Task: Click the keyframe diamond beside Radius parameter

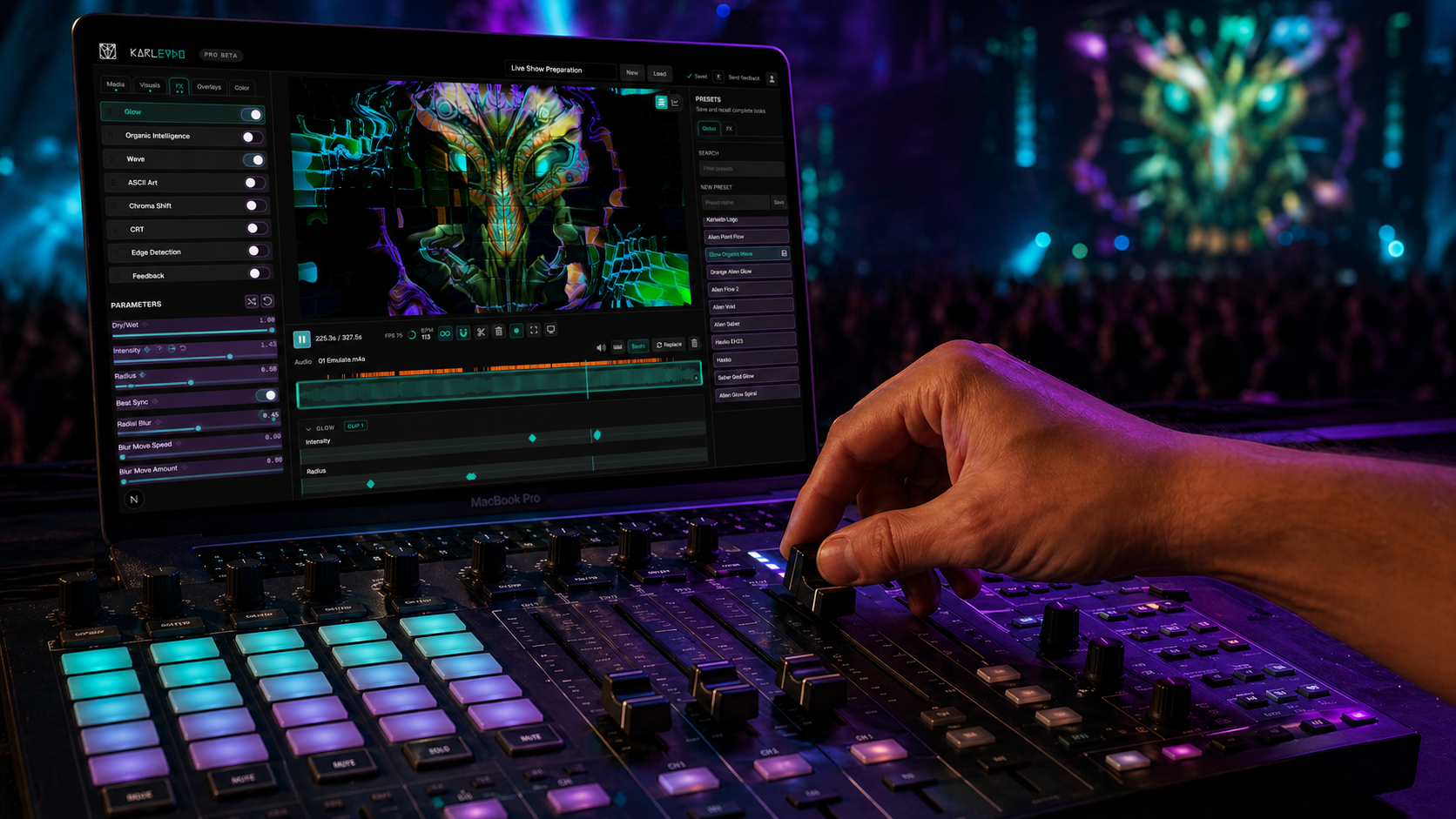Action: (x=142, y=375)
